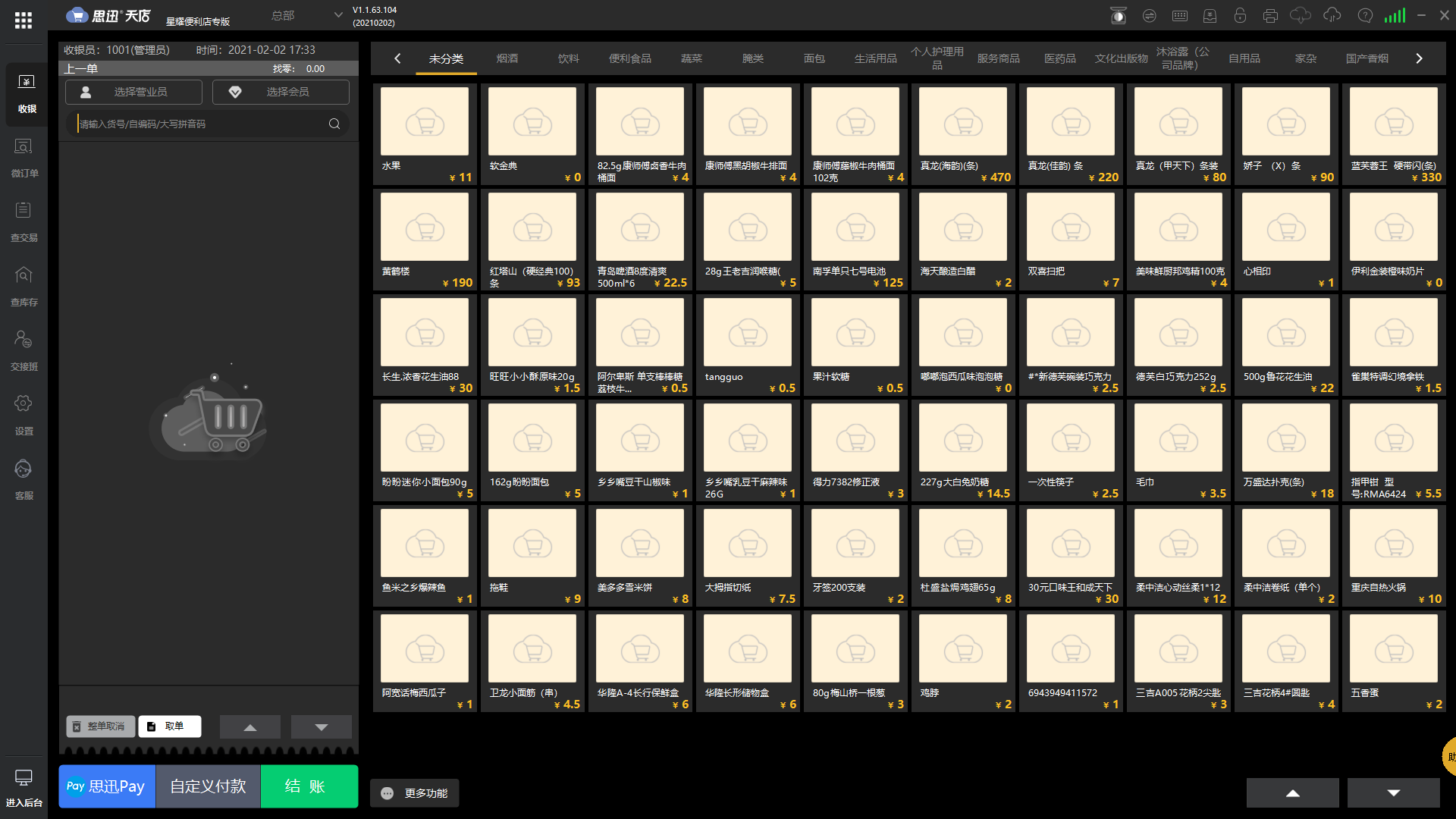Click 选择营业员 button
The height and width of the screenshot is (819, 1456).
tap(133, 92)
